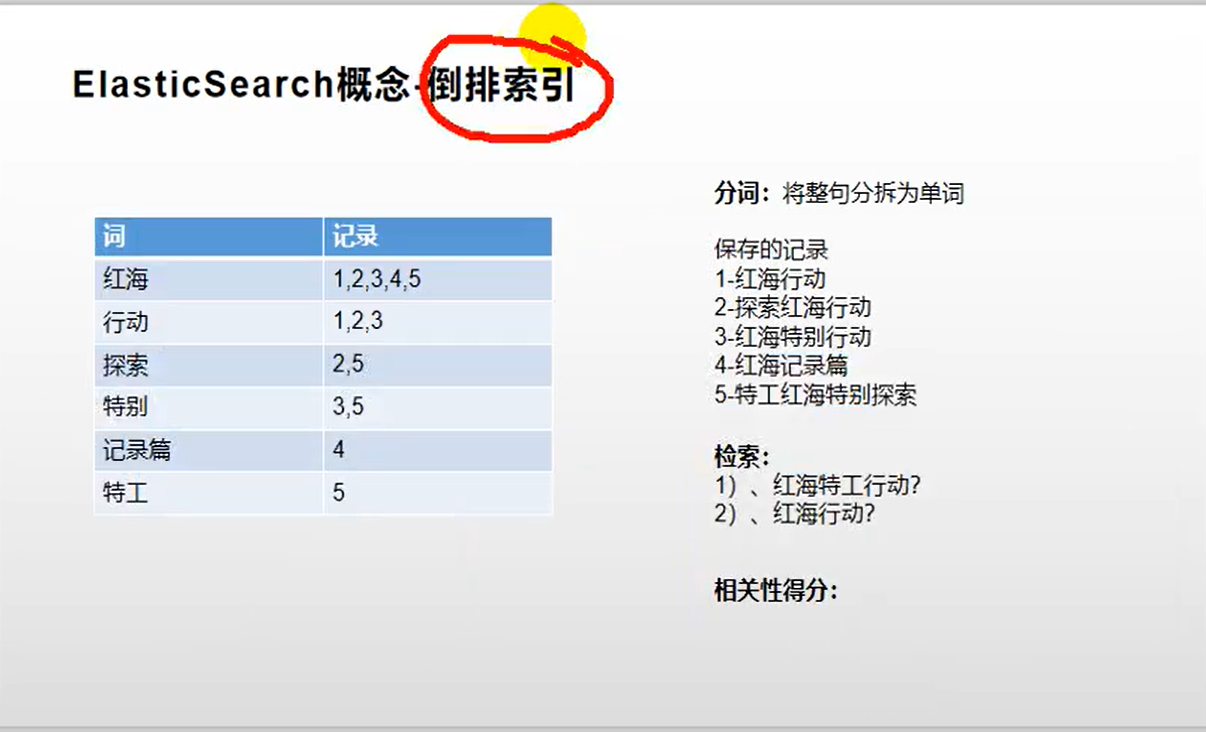Click the slide title 'ElasticSearch概念-倒排索引'
Viewport: 1206px width, 732px height.
tap(324, 85)
